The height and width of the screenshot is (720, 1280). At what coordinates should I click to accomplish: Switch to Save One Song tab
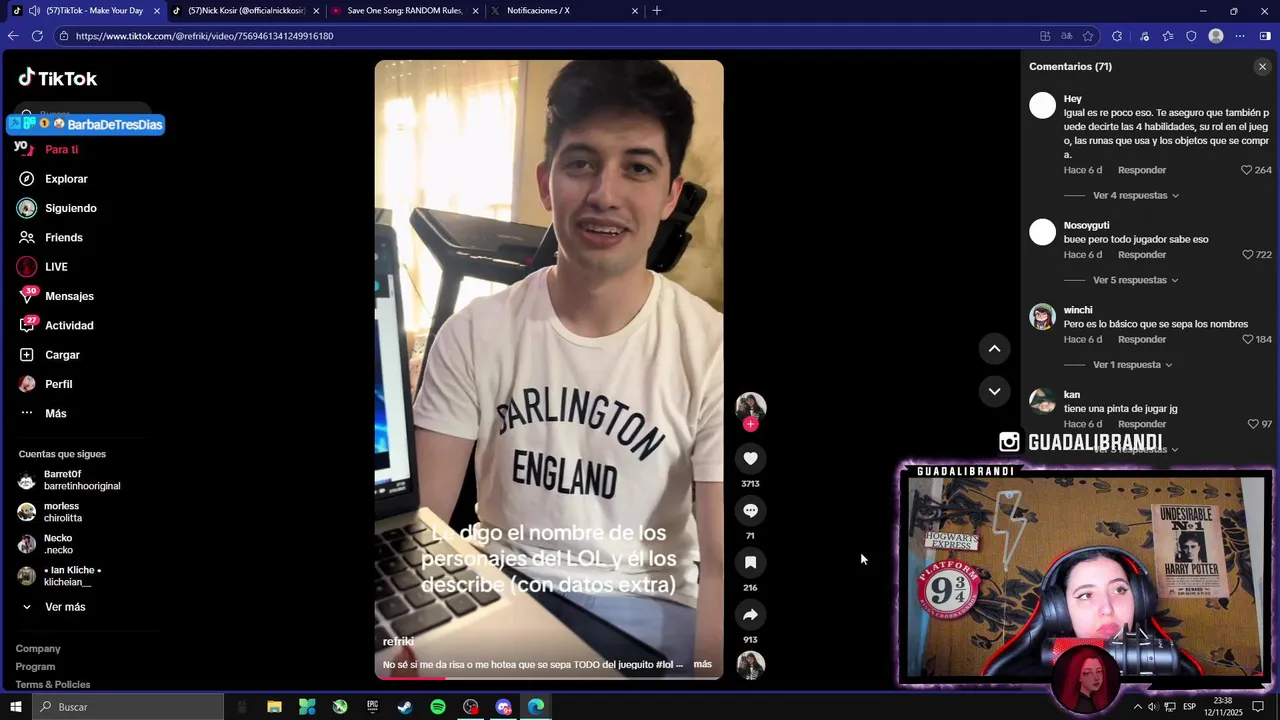click(x=405, y=11)
